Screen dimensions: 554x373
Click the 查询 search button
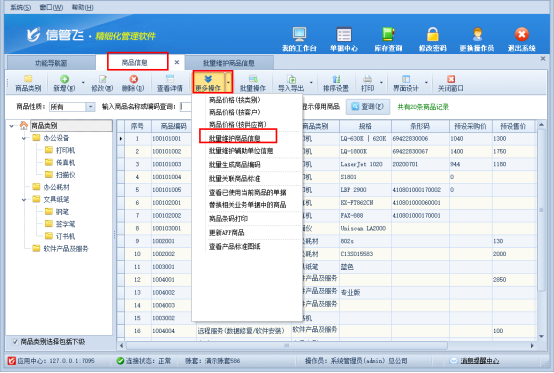tap(368, 107)
